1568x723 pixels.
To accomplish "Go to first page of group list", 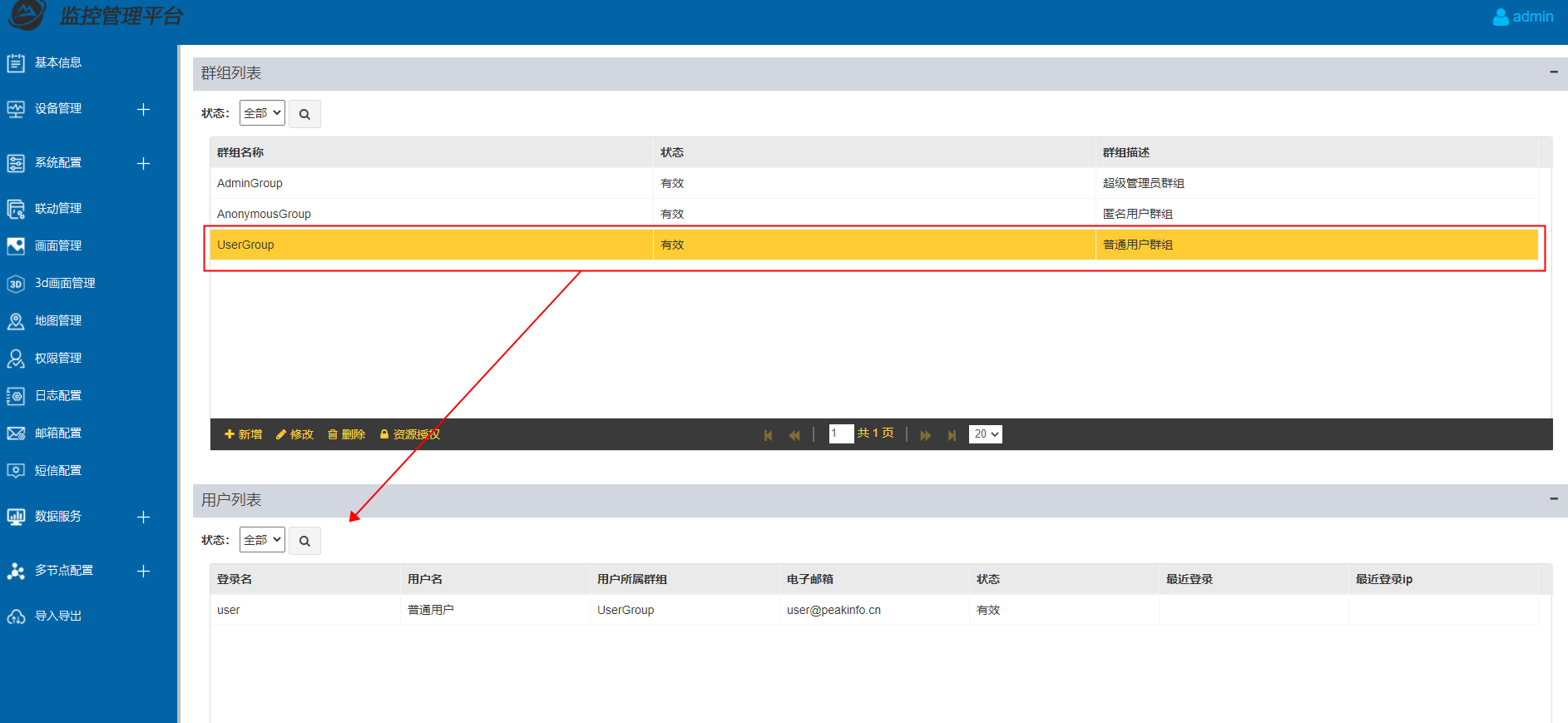I will tap(768, 435).
